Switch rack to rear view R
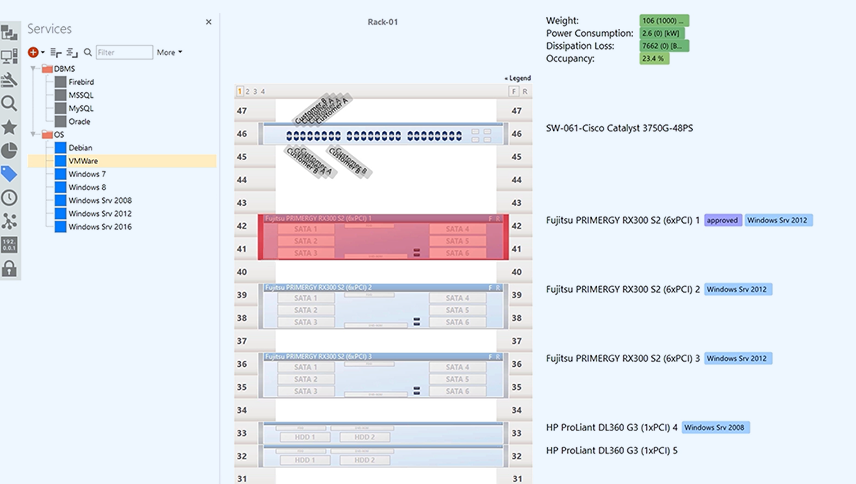 point(526,91)
